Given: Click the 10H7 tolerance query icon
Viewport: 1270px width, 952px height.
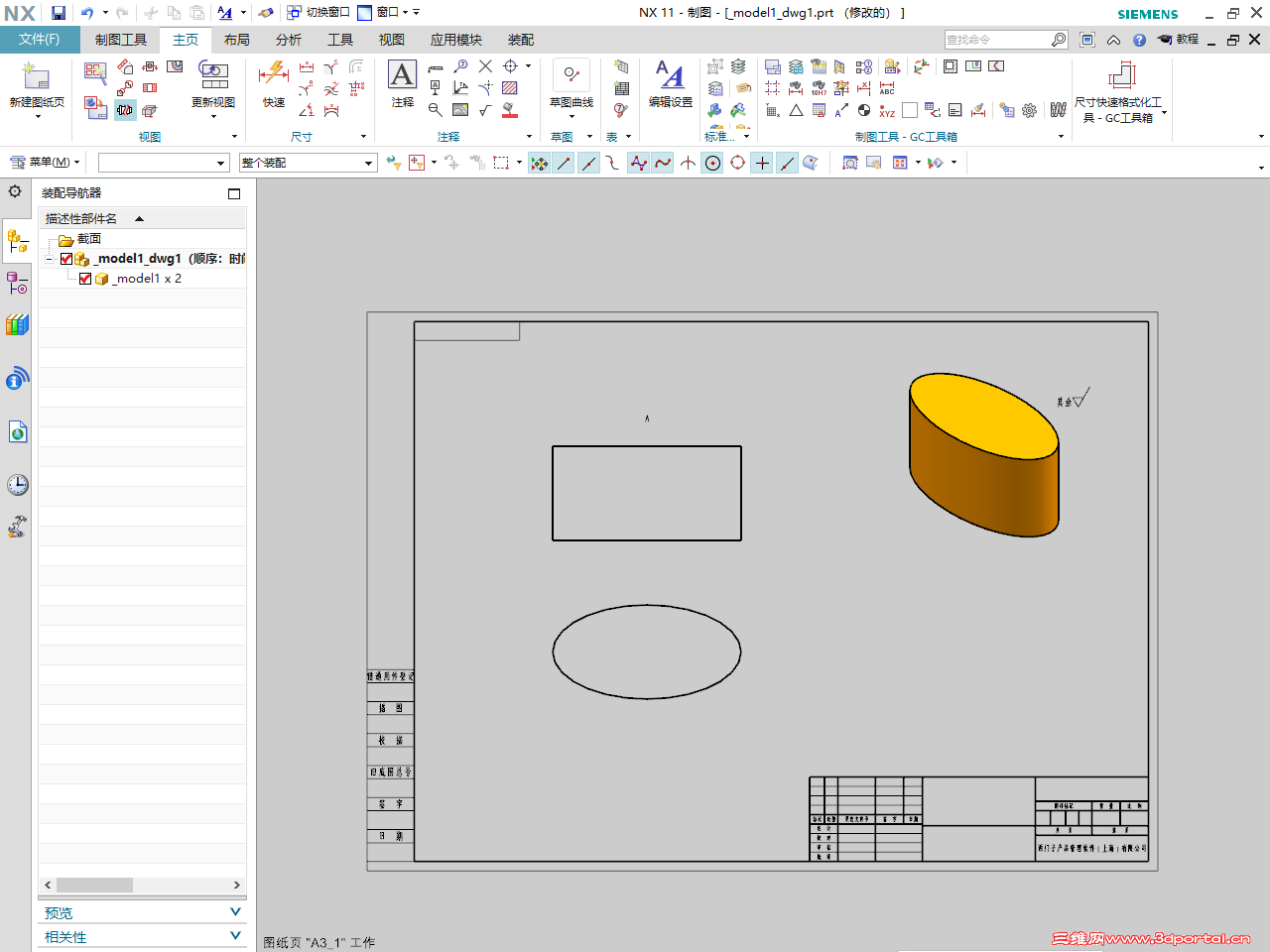Looking at the screenshot, I should pyautogui.click(x=819, y=88).
